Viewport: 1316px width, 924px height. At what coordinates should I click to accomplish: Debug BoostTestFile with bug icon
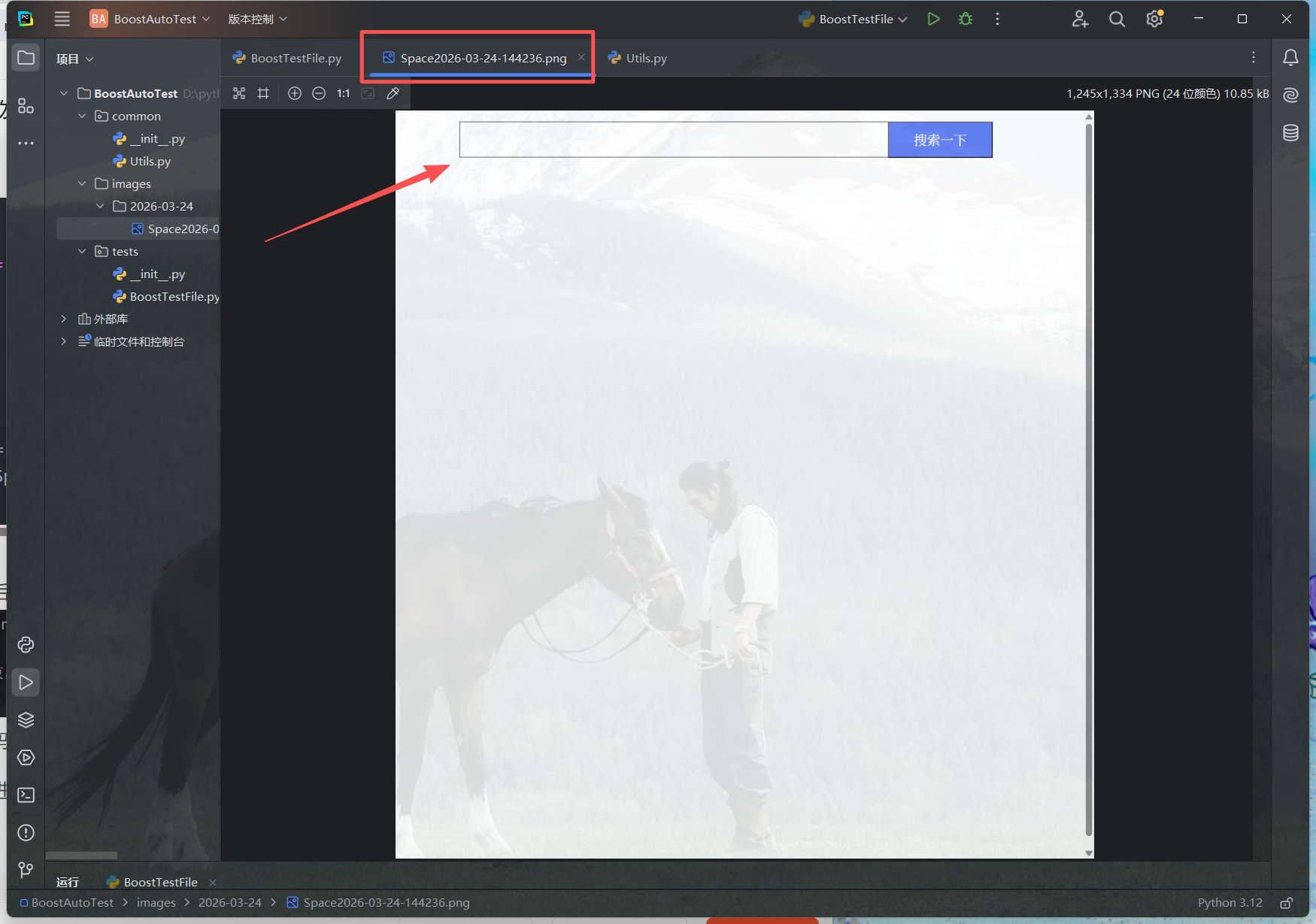tap(966, 19)
